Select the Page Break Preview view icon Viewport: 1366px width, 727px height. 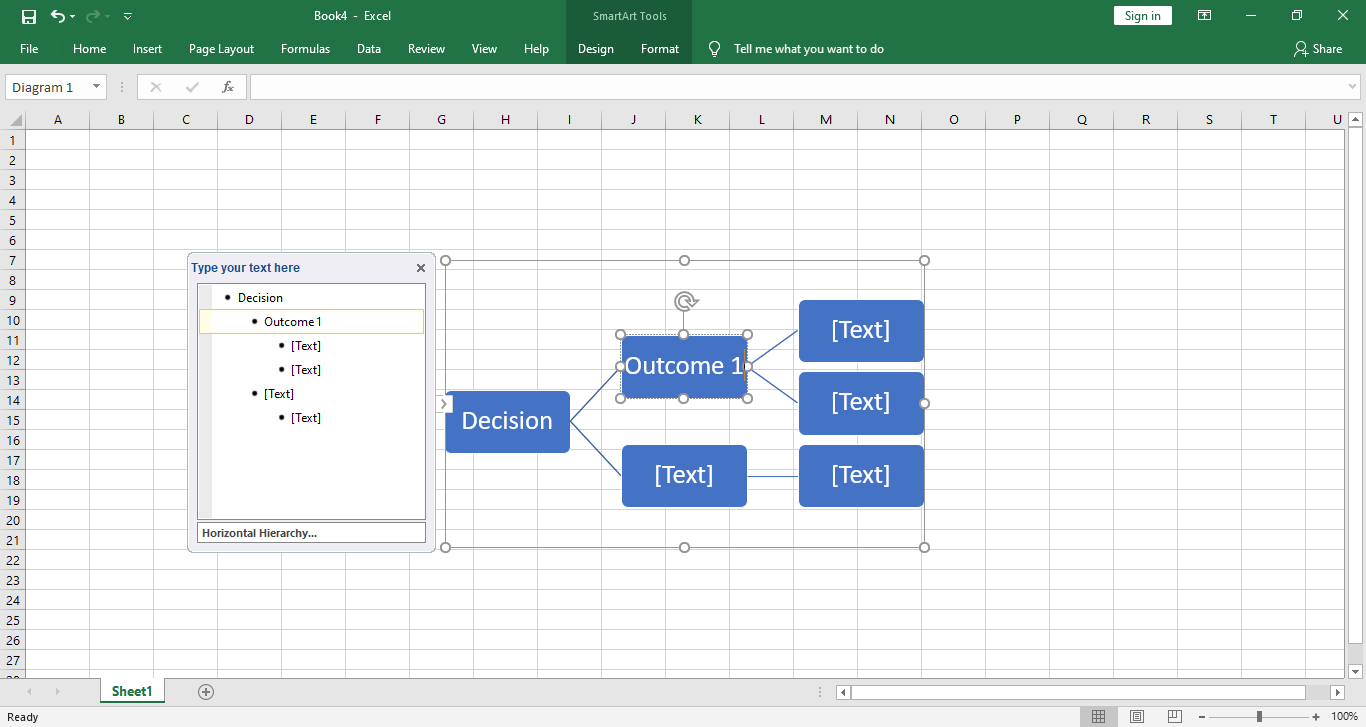[x=1173, y=716]
